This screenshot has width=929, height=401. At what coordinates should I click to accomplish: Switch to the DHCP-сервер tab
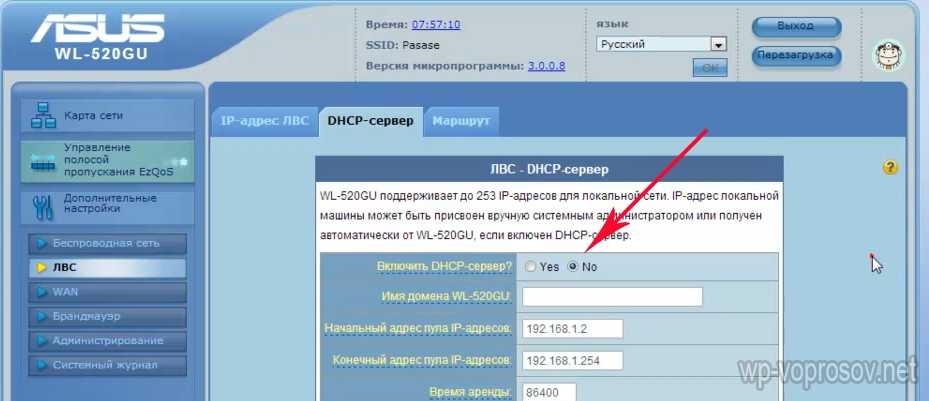tap(371, 121)
